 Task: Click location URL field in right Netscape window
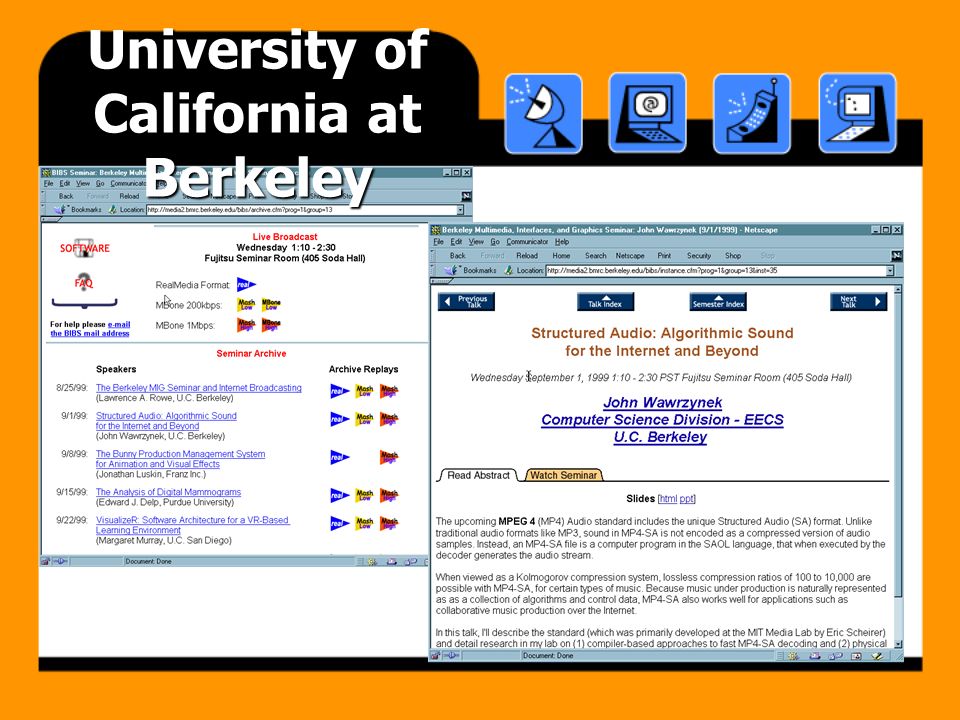point(715,271)
